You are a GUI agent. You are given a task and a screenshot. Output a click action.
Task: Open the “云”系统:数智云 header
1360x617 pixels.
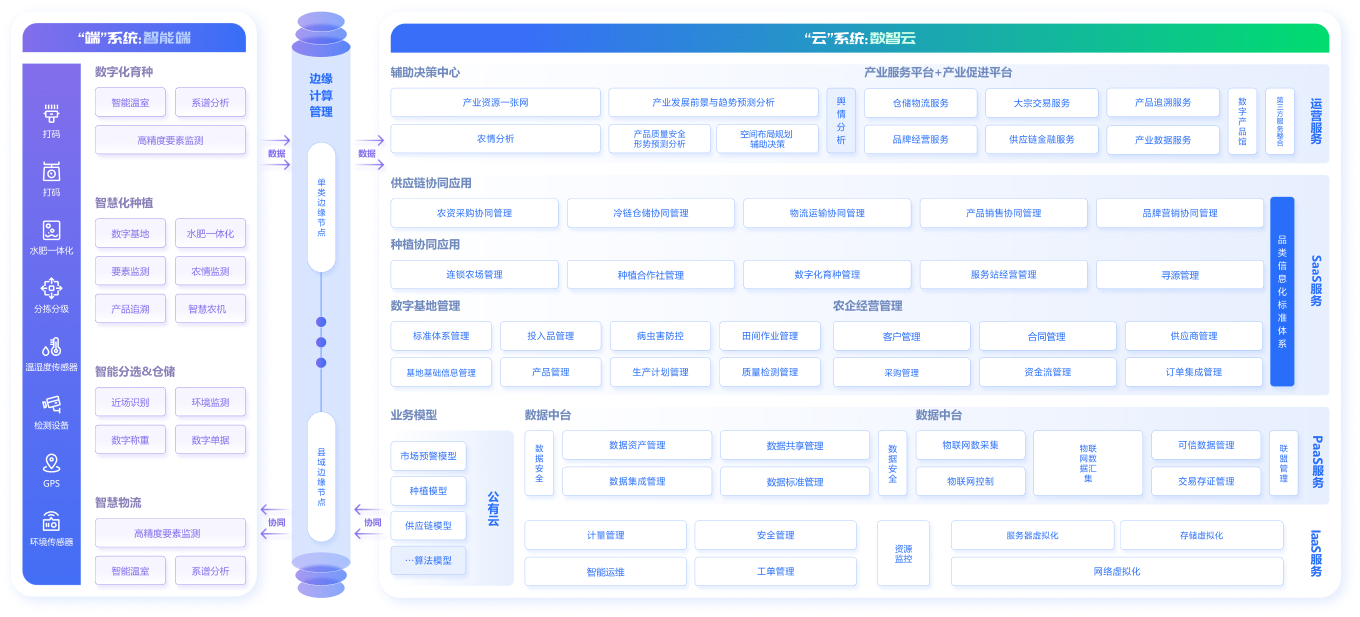tap(859, 38)
